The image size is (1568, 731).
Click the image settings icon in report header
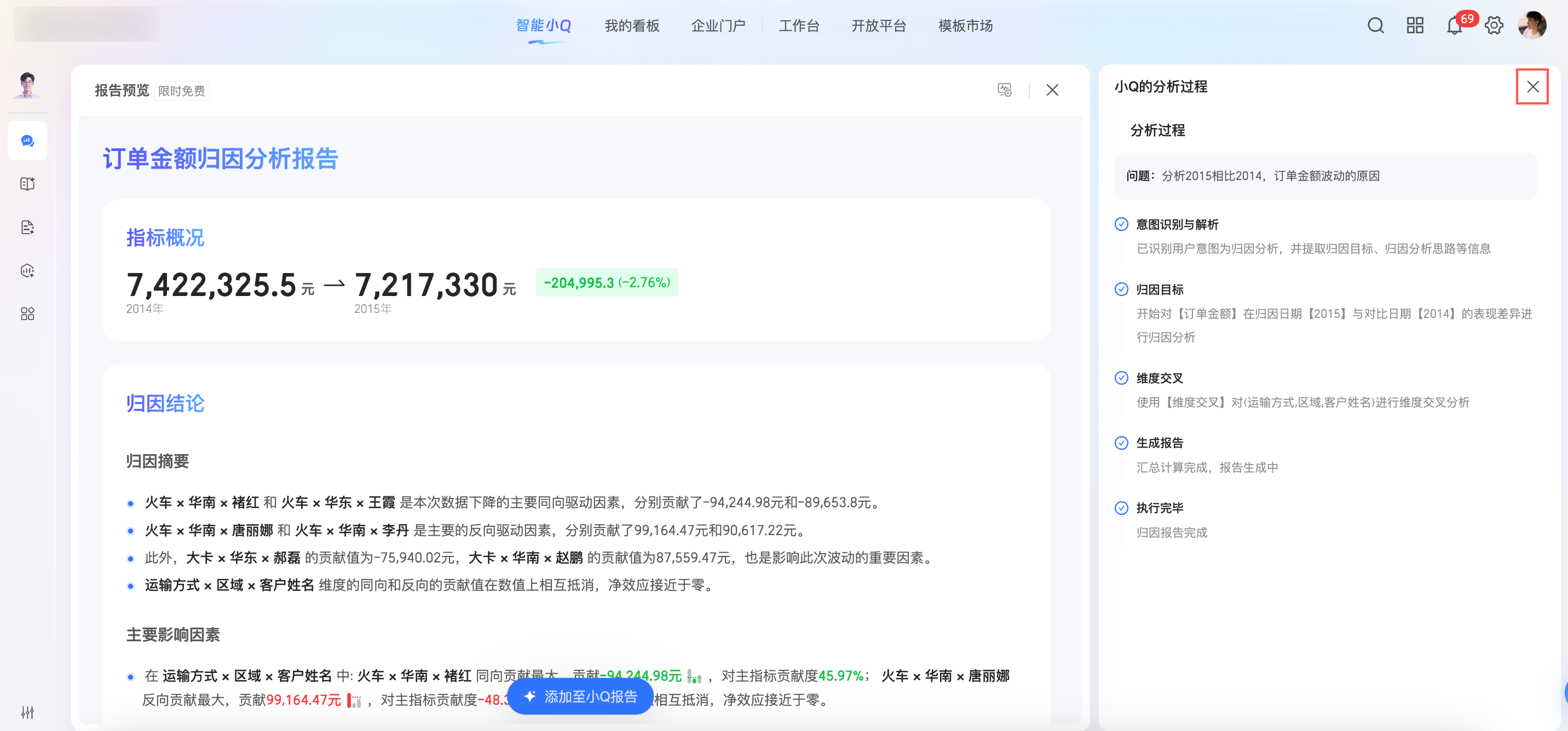tap(1004, 90)
